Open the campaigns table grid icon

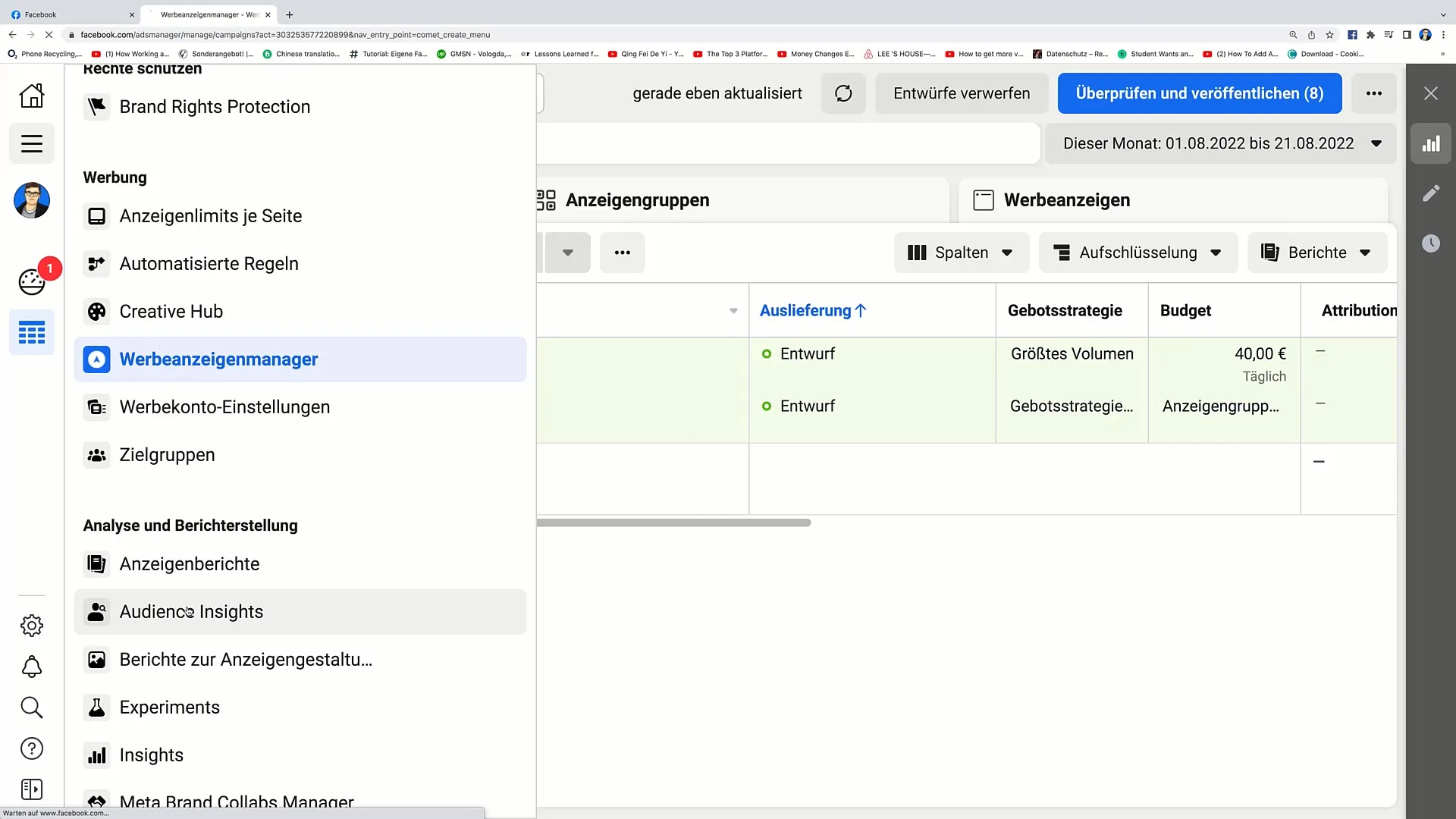[x=32, y=332]
